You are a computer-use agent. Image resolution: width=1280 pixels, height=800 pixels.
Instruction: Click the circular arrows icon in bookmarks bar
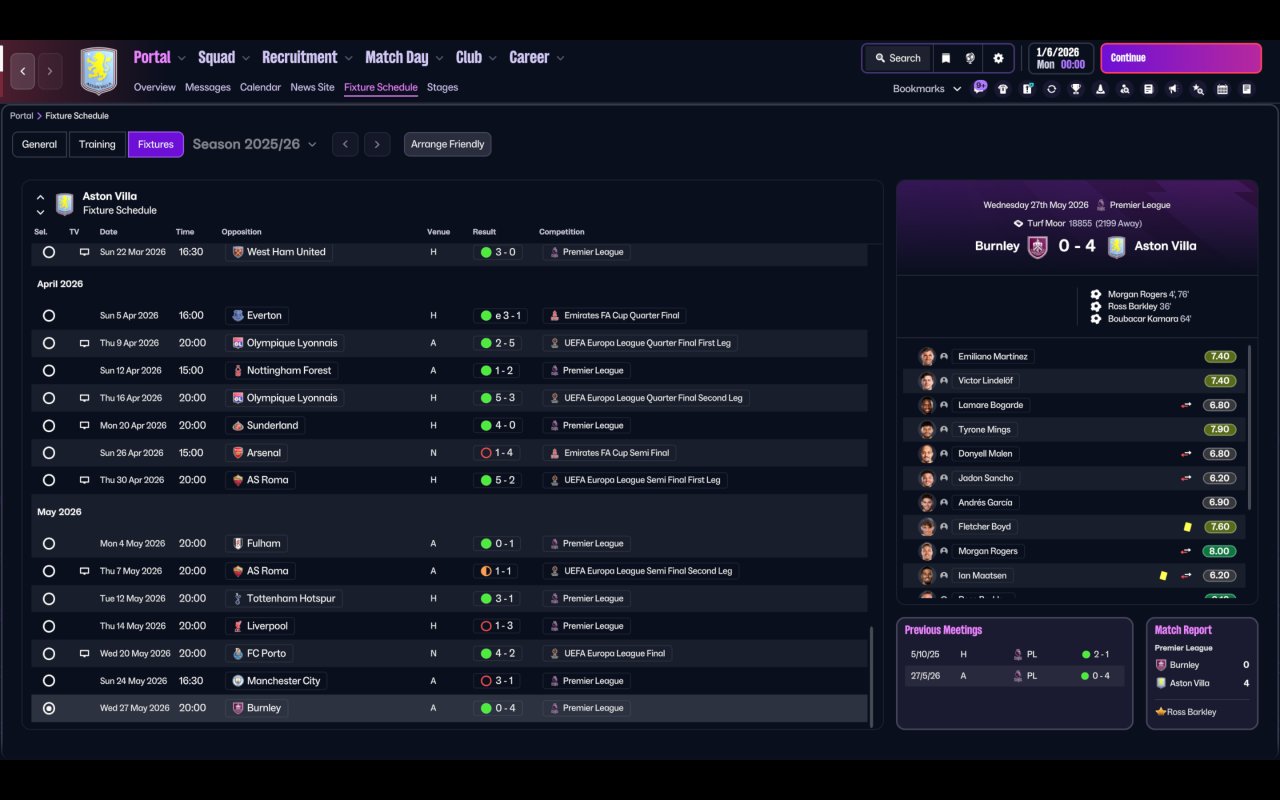point(1051,89)
